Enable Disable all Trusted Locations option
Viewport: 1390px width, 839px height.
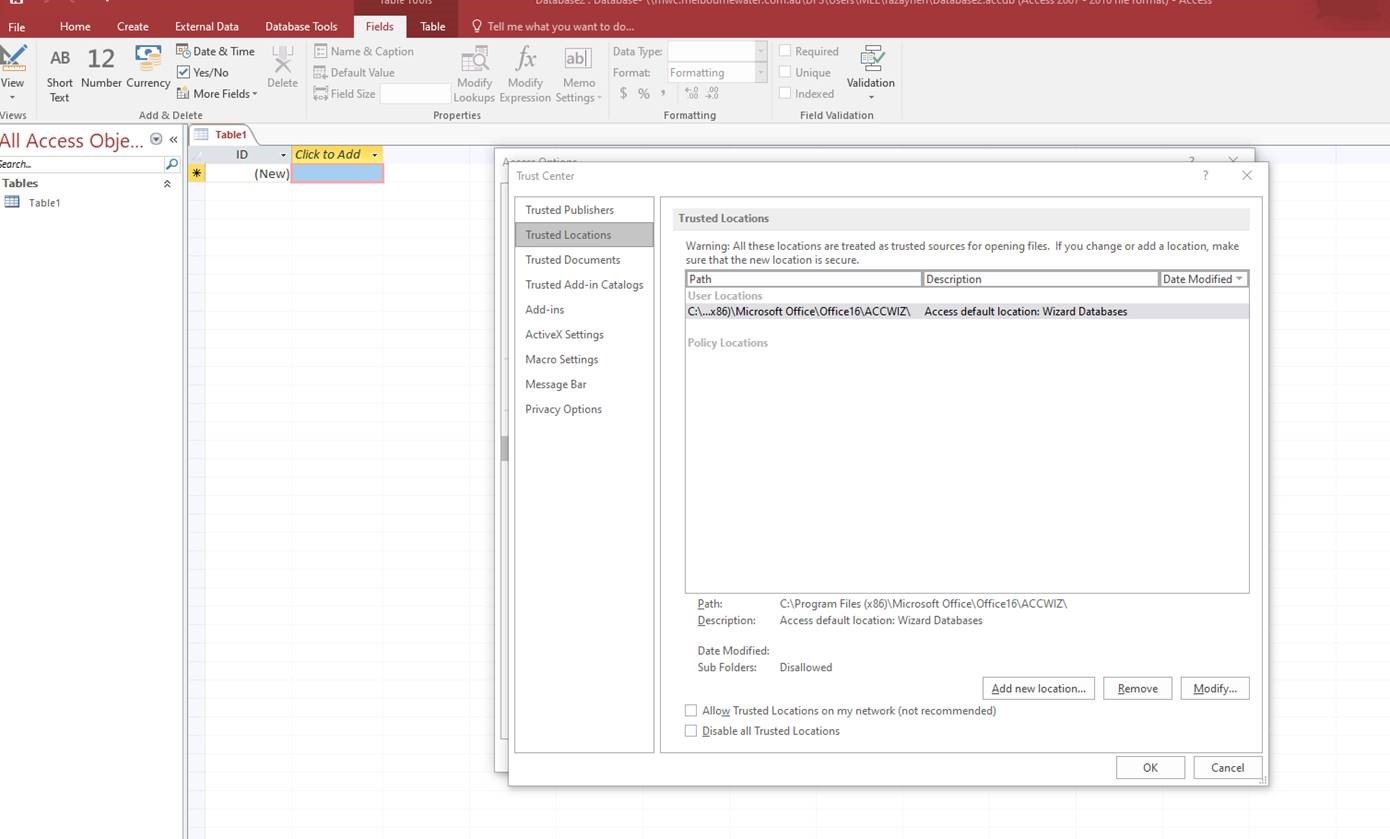691,730
